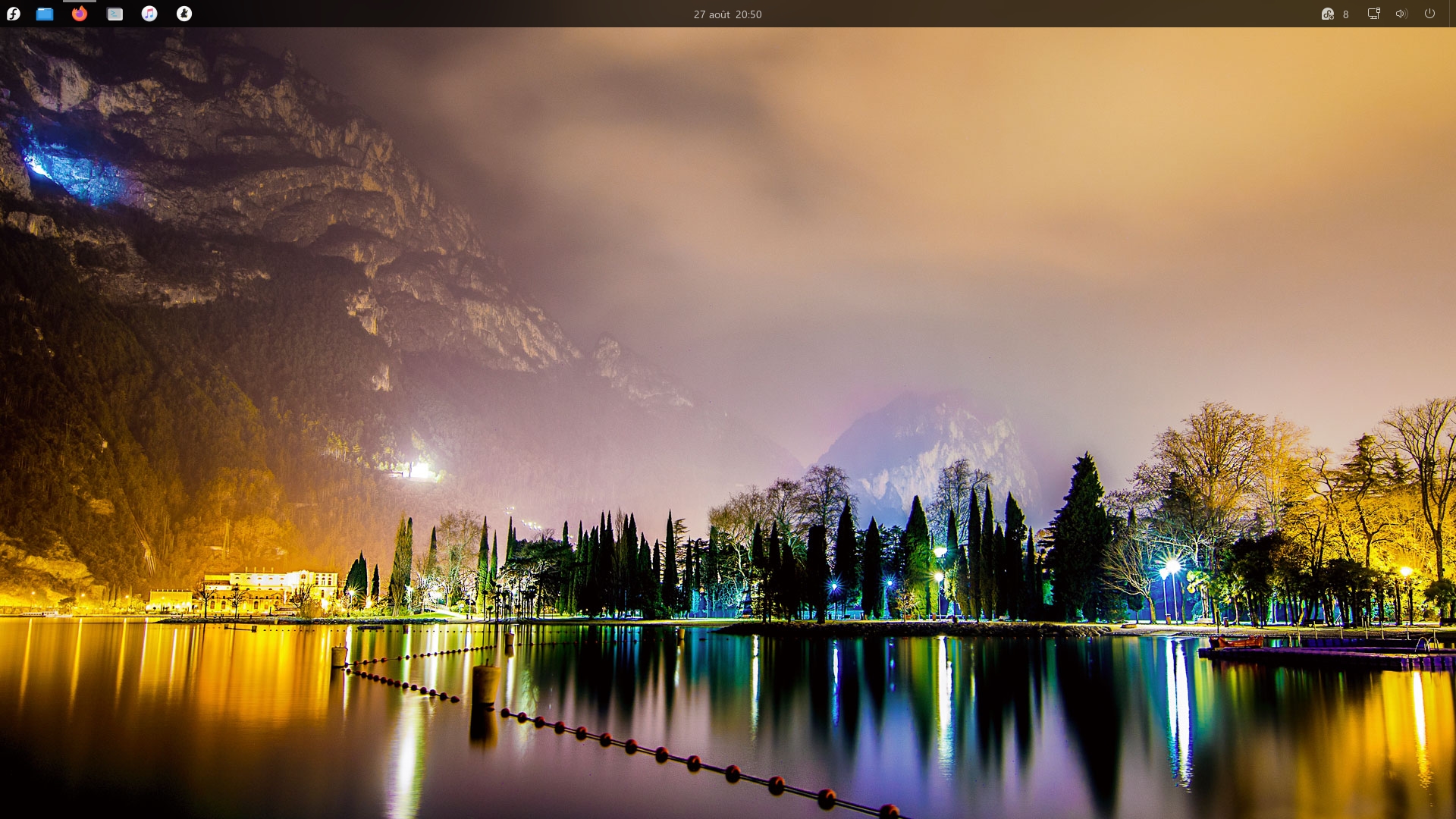
Task: Open the Fedora updates indicator icon
Action: [1327, 14]
